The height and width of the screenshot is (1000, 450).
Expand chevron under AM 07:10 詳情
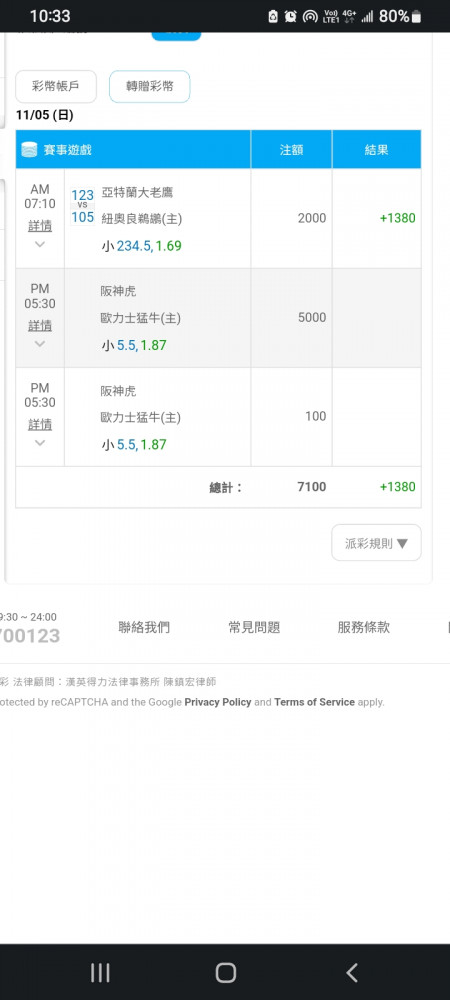point(40,244)
